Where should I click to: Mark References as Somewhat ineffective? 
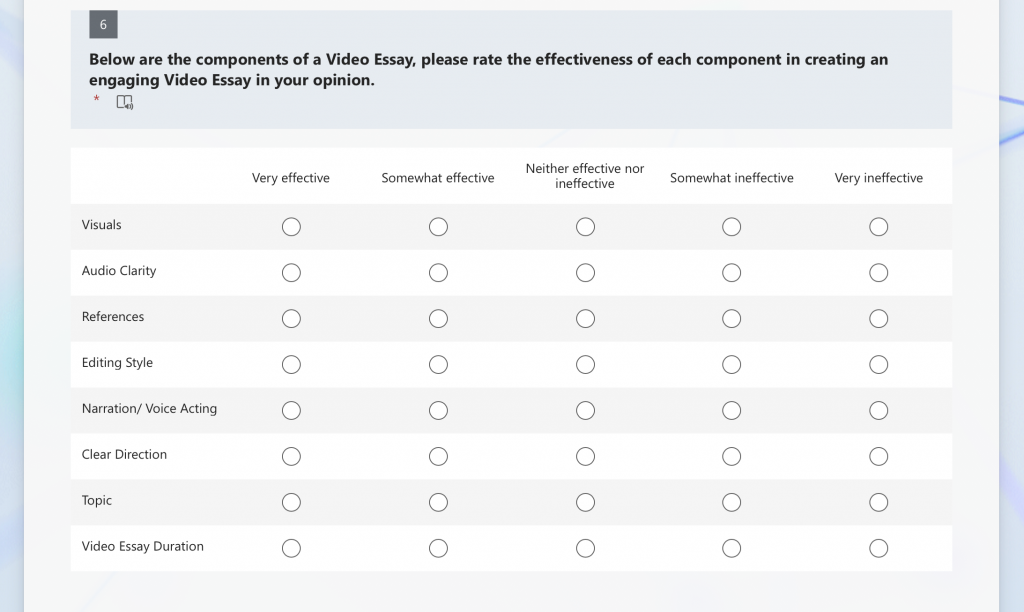(731, 319)
